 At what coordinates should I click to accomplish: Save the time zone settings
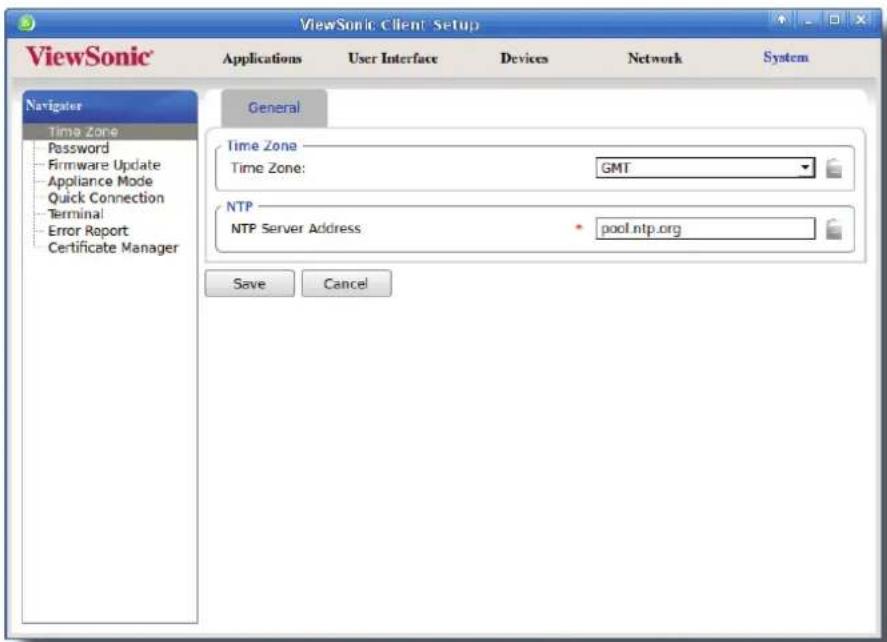click(x=249, y=283)
